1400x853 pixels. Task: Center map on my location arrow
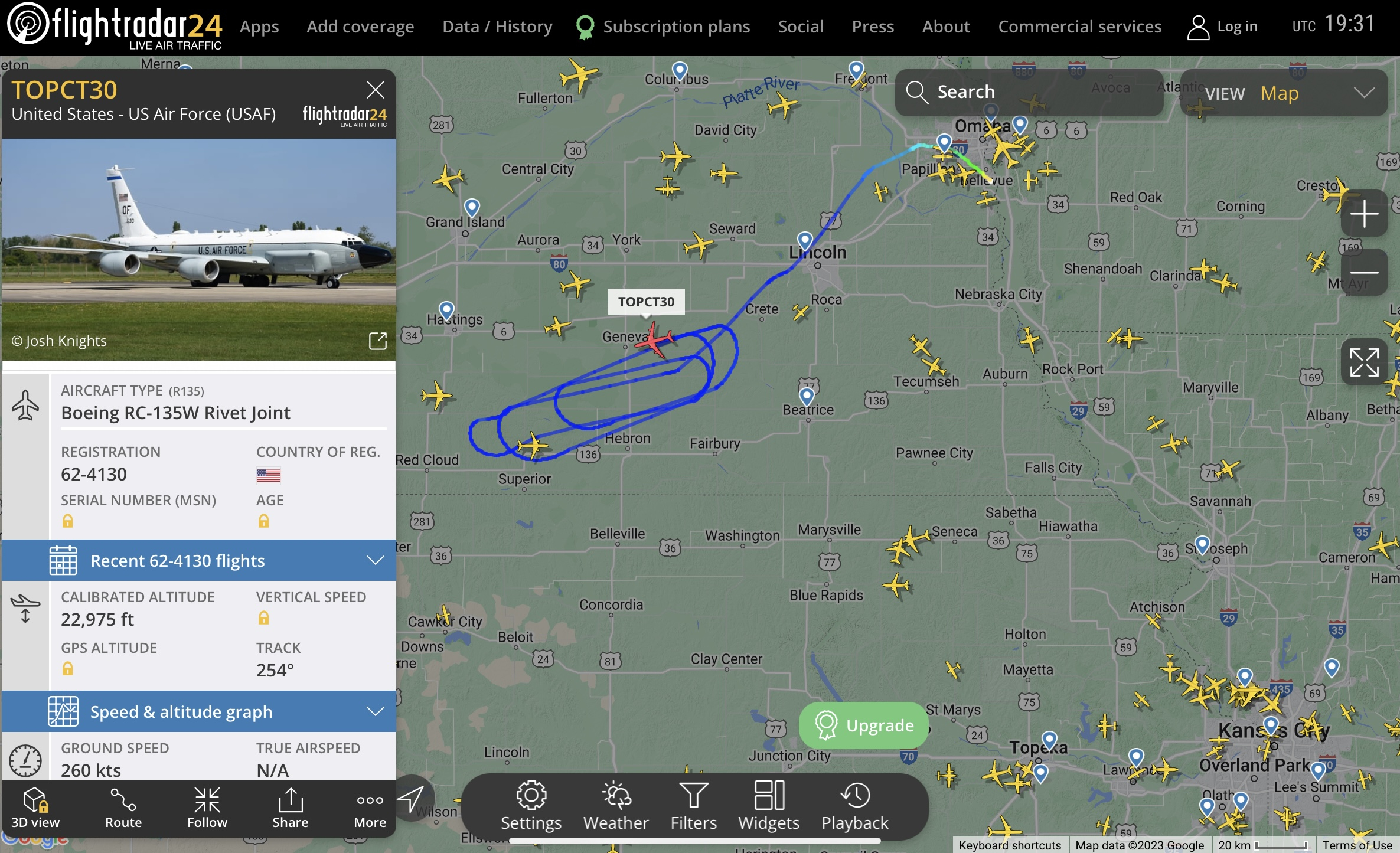[x=411, y=798]
